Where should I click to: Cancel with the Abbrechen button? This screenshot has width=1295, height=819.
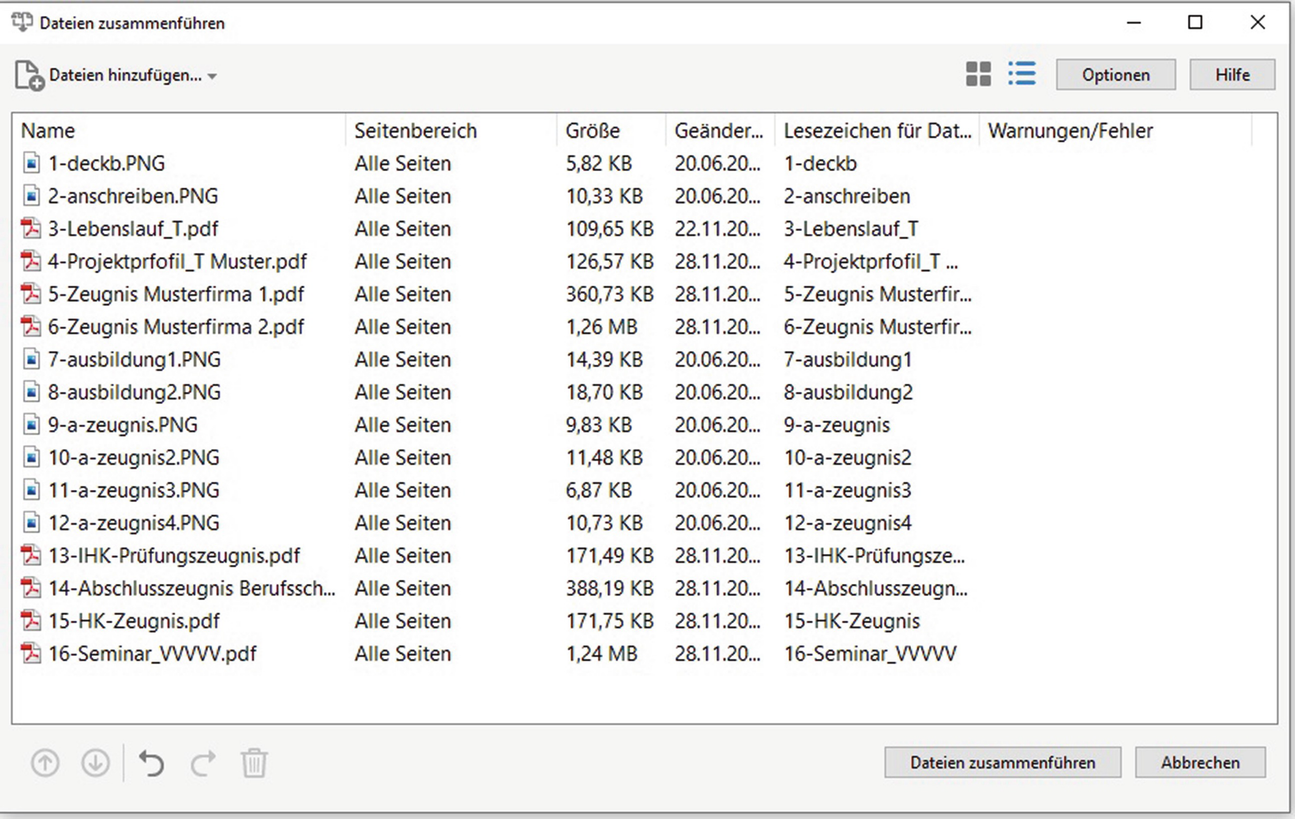(x=1200, y=763)
